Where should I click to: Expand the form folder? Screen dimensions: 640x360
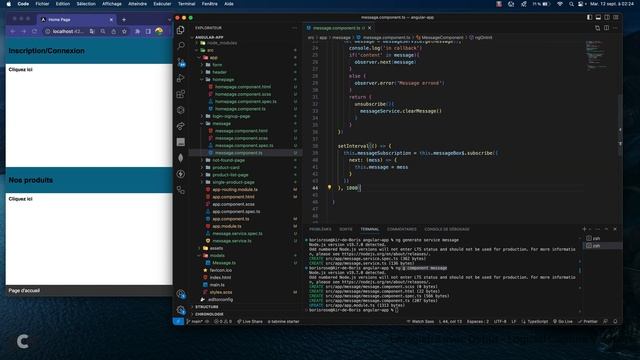click(x=217, y=65)
